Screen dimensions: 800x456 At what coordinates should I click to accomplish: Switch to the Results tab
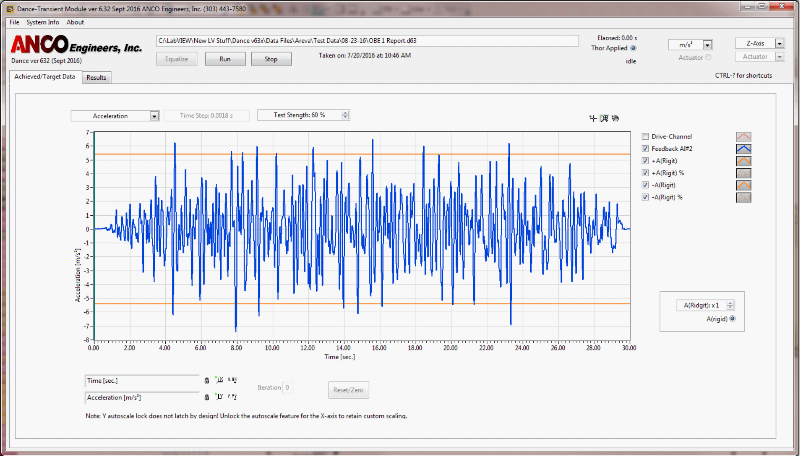96,77
